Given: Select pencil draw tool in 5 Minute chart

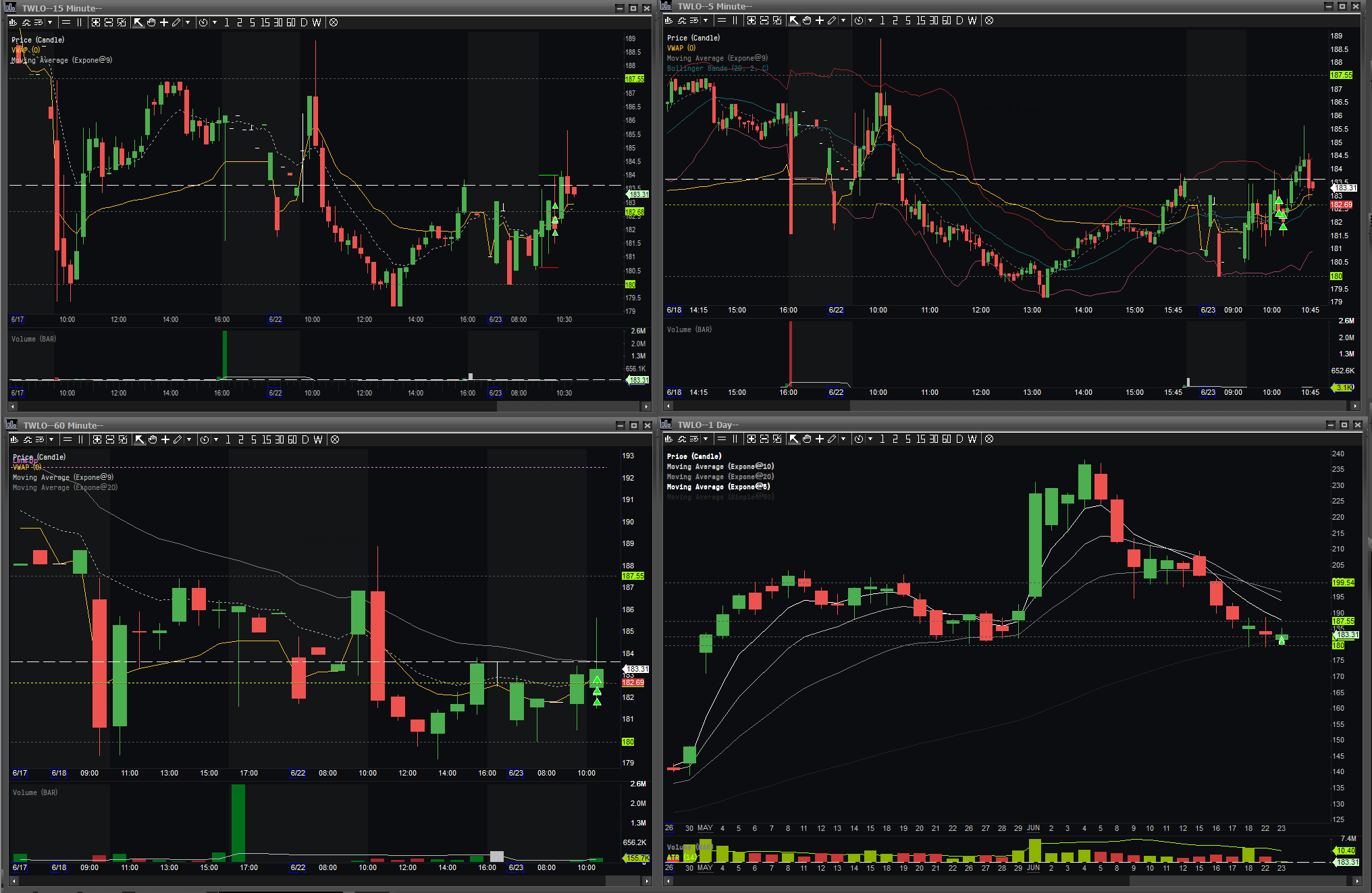Looking at the screenshot, I should coord(832,20).
